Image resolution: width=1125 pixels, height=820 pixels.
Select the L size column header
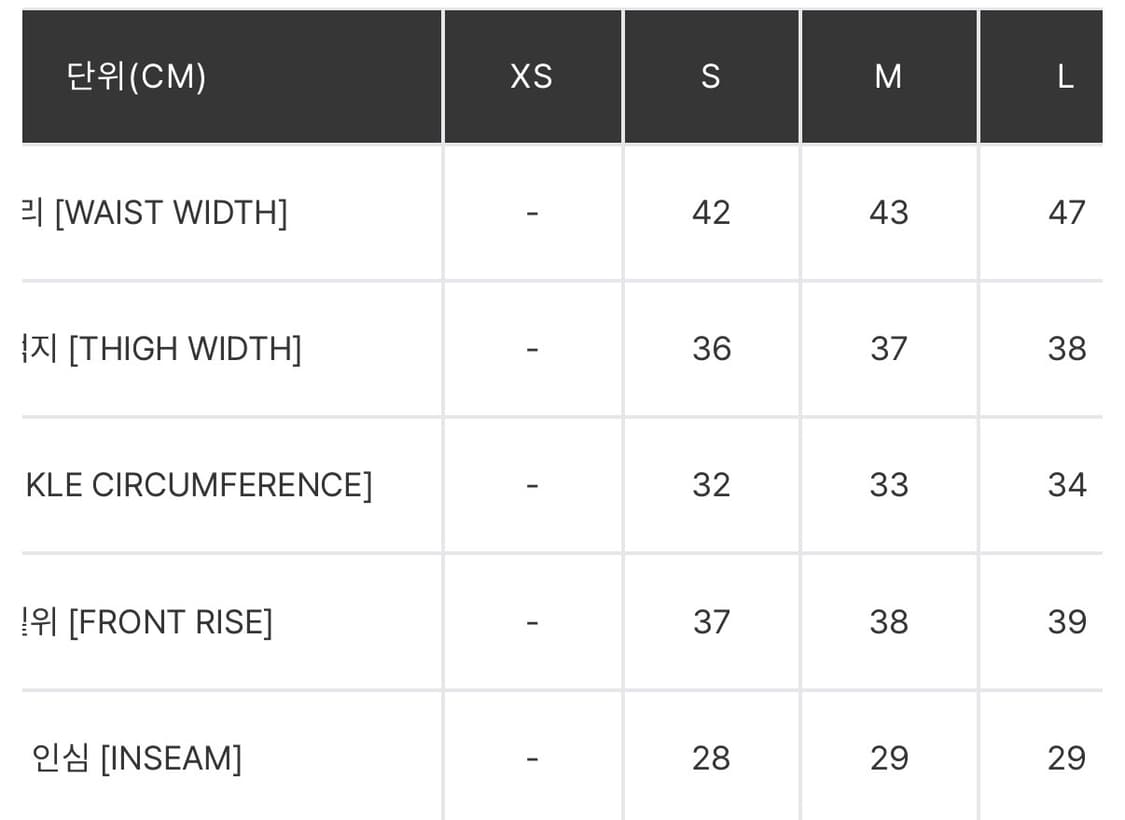(x=1065, y=77)
